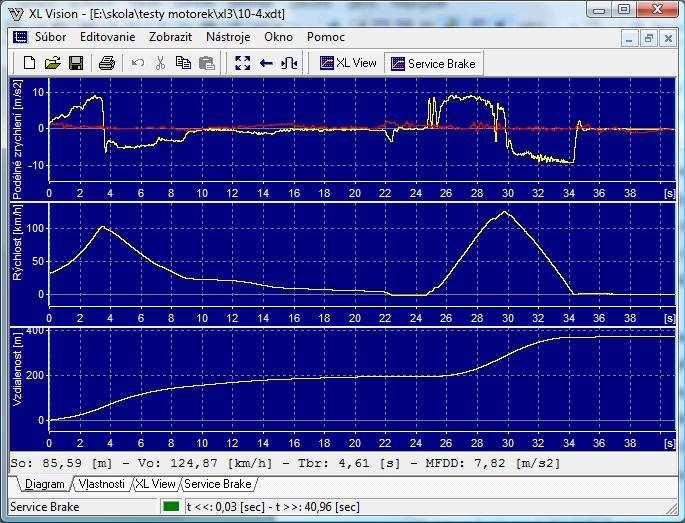Click the XL View toolbar button
Image resolution: width=685 pixels, height=523 pixels.
click(x=348, y=63)
